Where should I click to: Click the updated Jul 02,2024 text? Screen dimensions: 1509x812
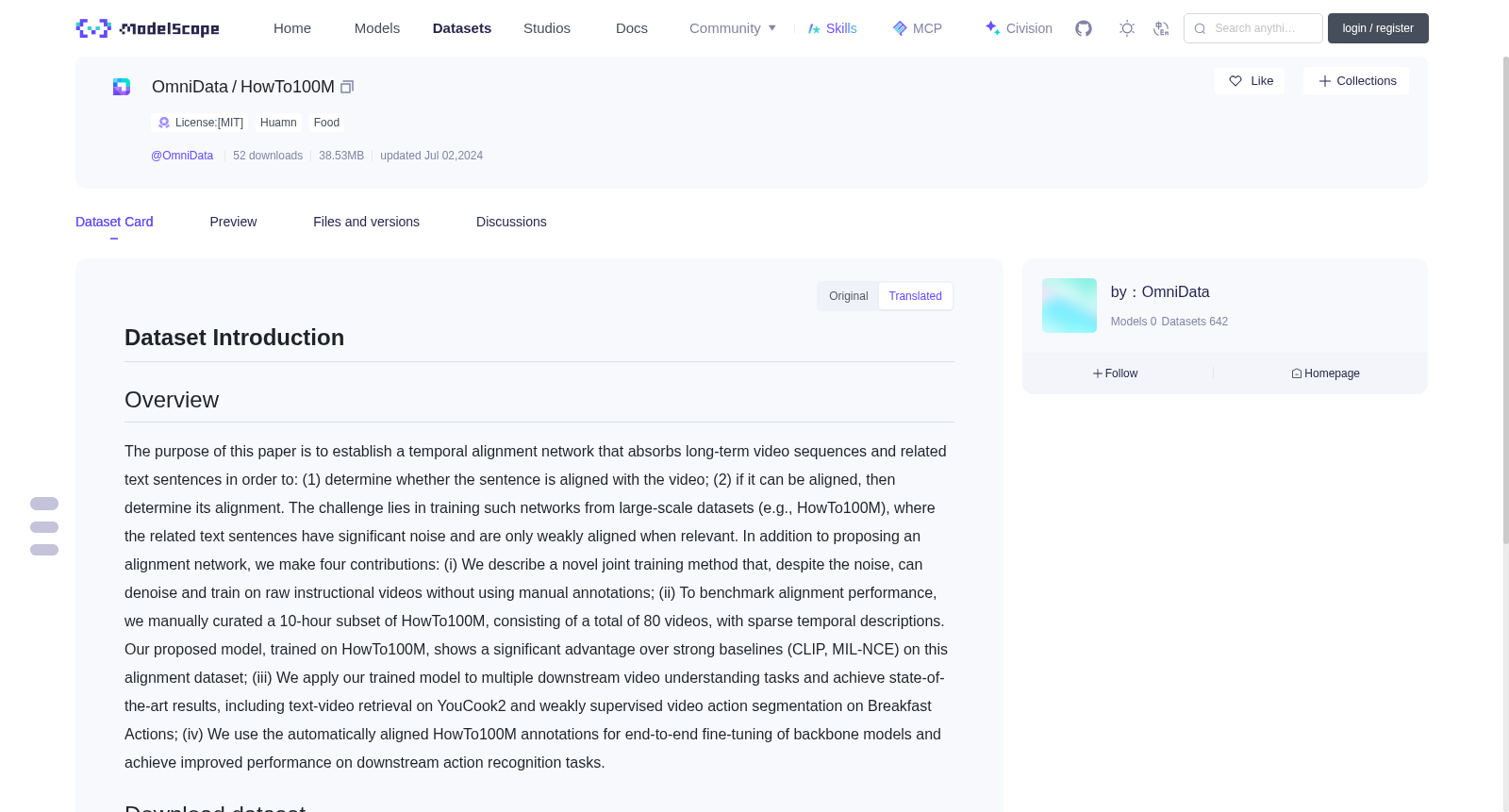click(431, 156)
